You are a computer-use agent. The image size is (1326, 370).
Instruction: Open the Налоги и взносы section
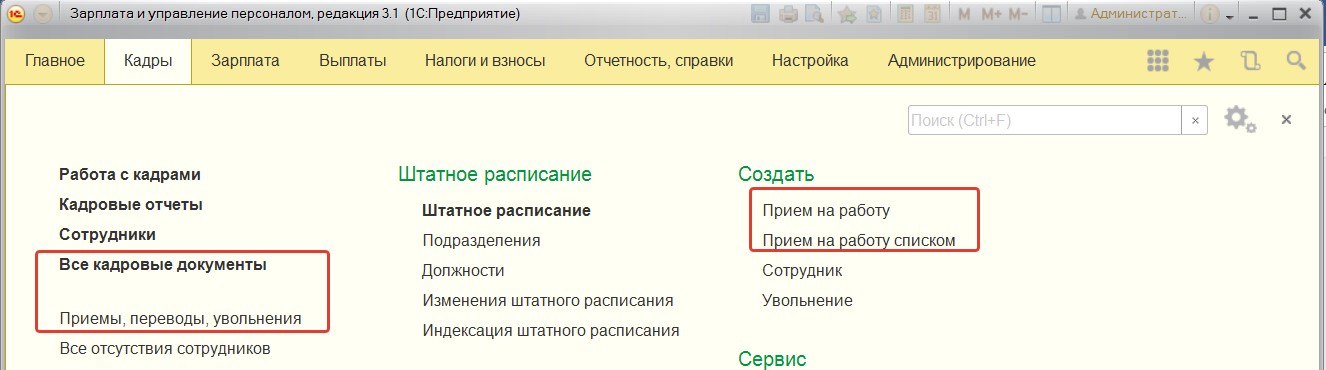[x=485, y=60]
